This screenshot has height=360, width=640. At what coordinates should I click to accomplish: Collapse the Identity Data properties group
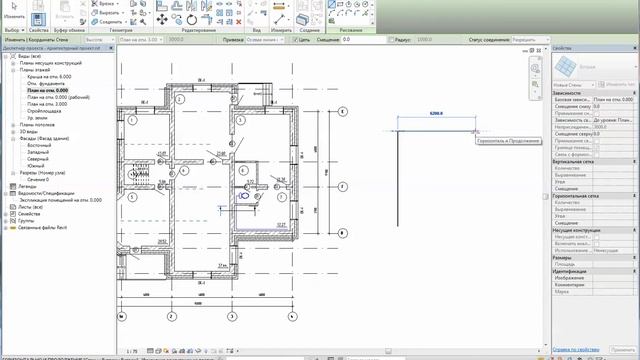tap(634, 271)
